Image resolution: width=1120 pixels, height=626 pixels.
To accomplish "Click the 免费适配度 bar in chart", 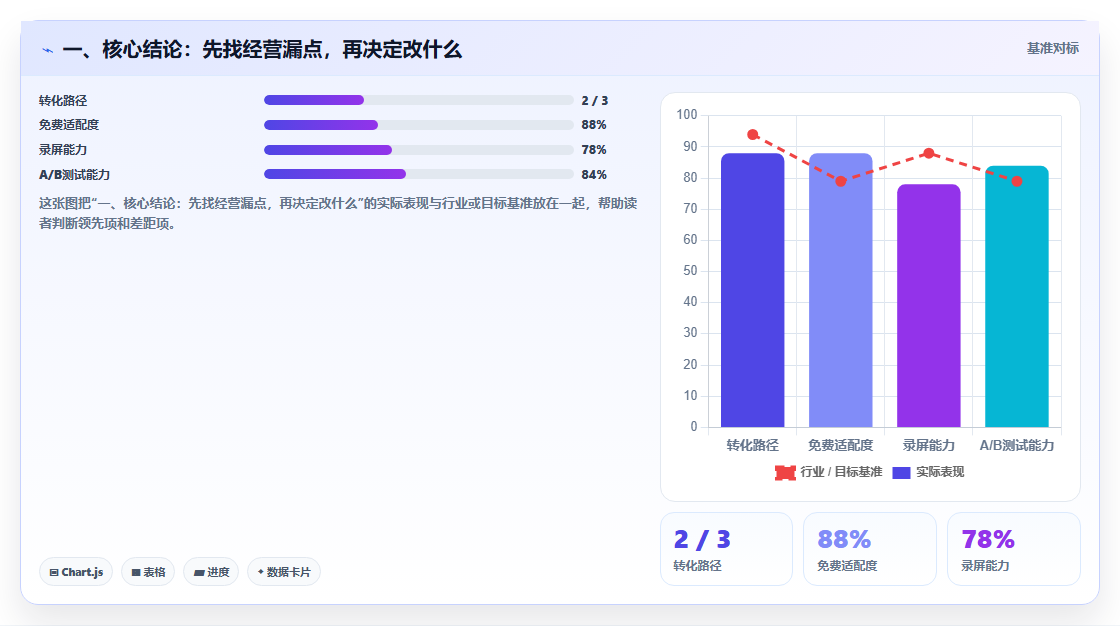I will point(841,290).
